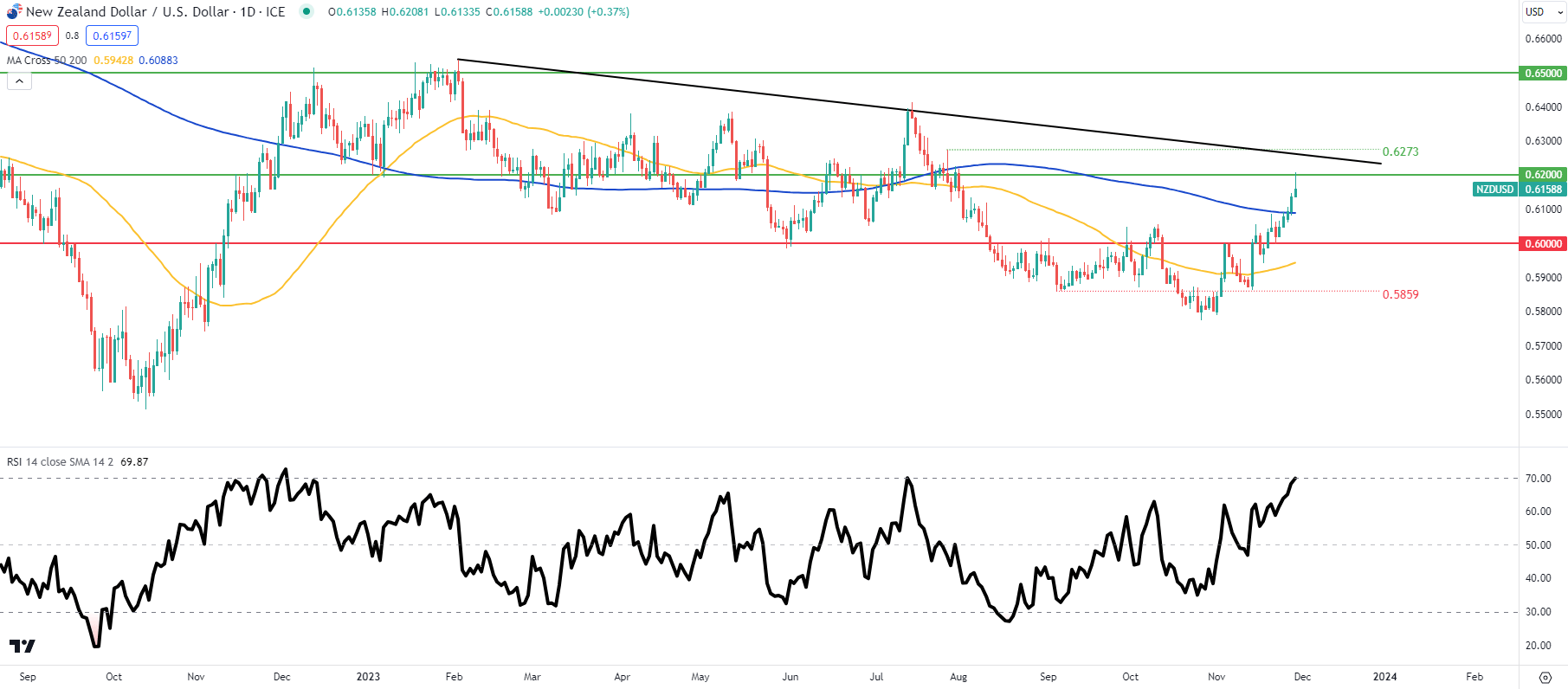Click the 0.6273 resistance level label

[1400, 151]
